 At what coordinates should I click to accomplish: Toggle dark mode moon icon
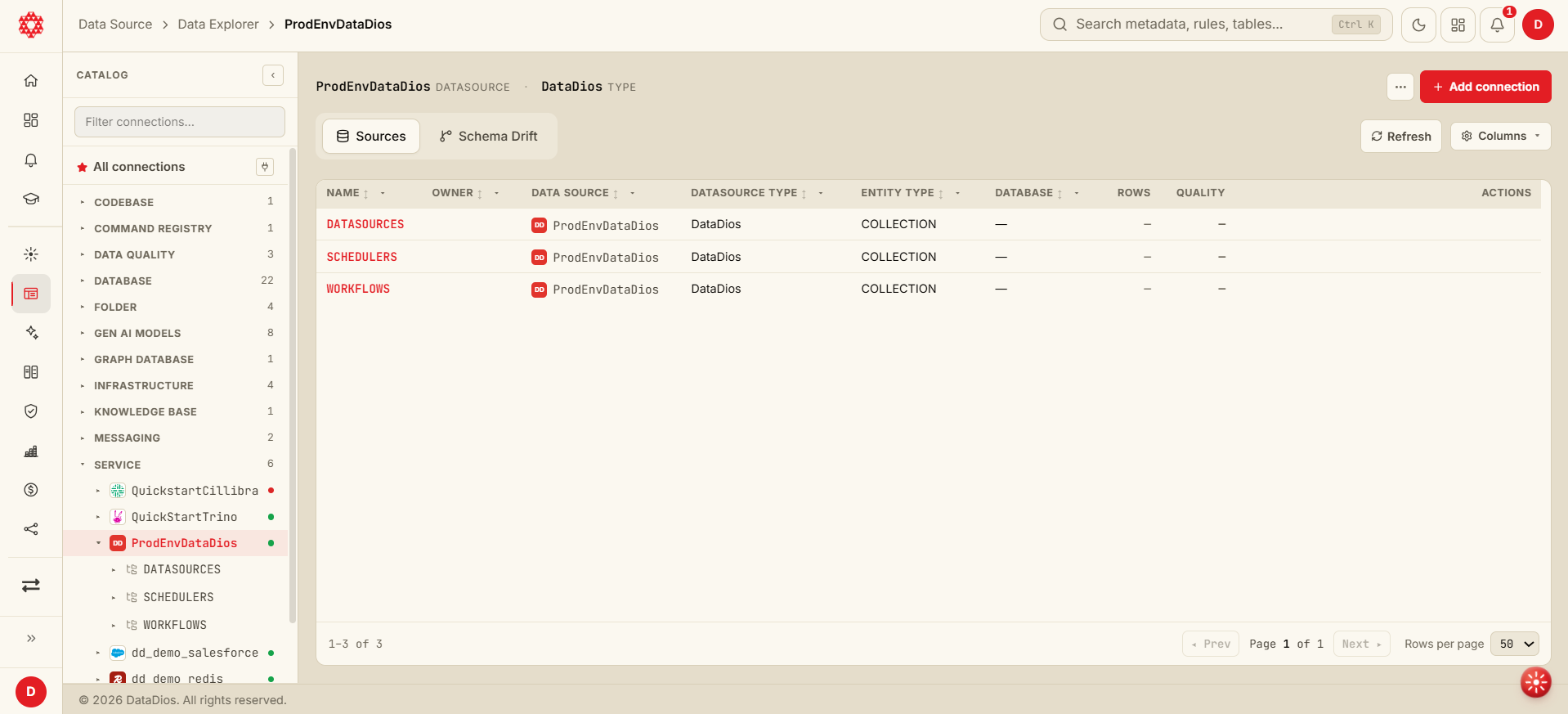tap(1418, 25)
